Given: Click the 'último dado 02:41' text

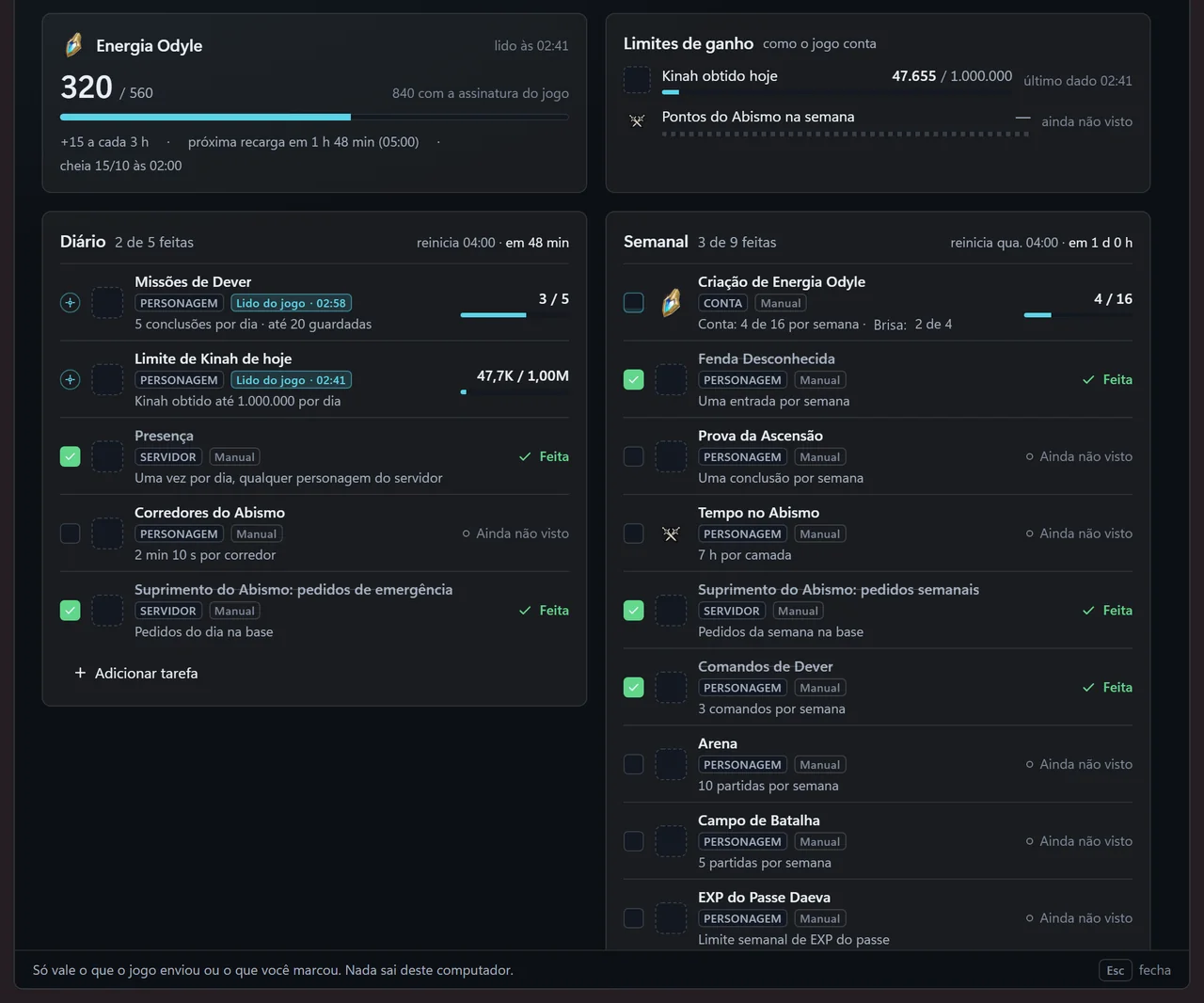Looking at the screenshot, I should coord(1078,81).
